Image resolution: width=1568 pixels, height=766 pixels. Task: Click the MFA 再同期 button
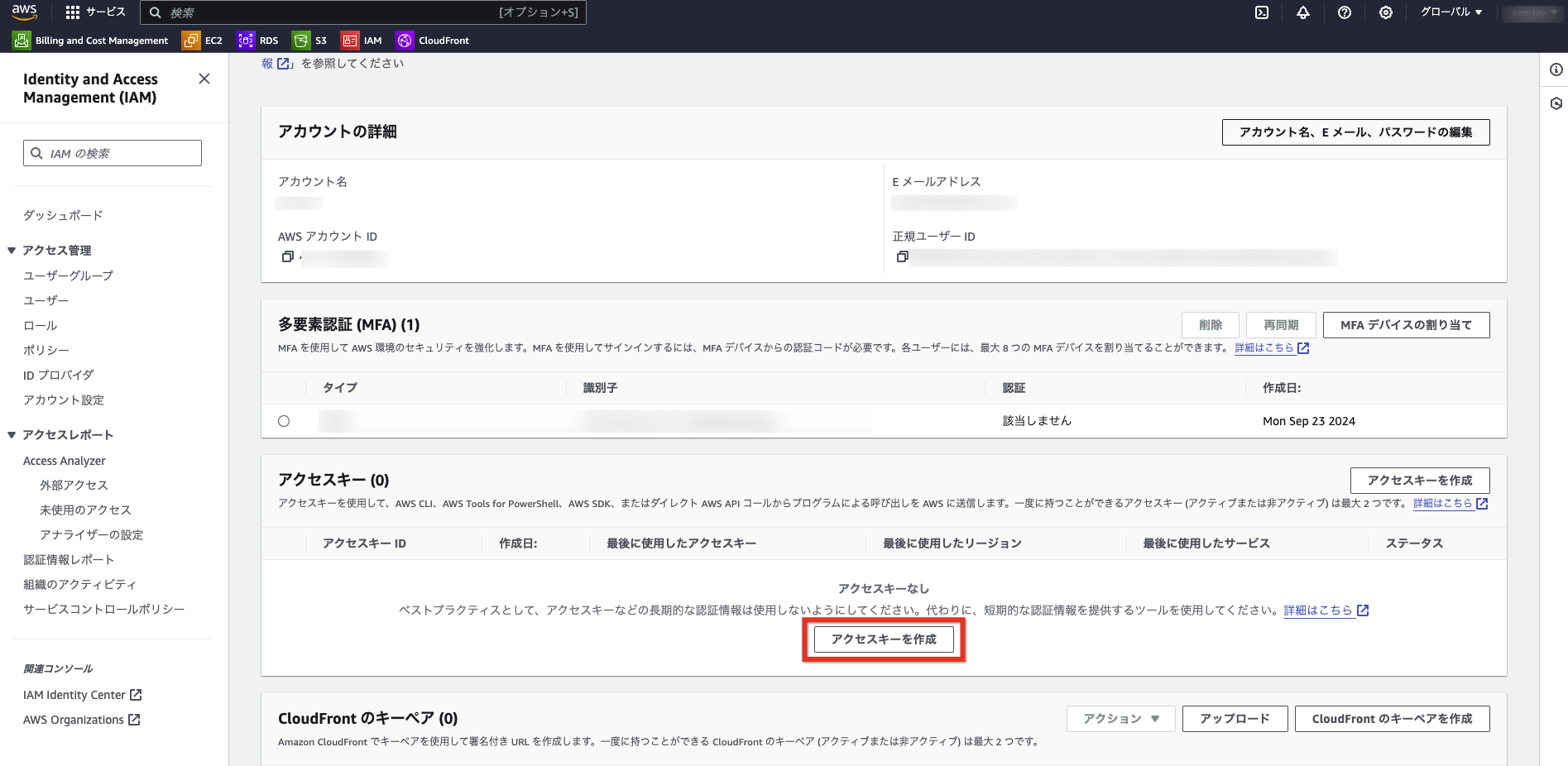pyautogui.click(x=1281, y=325)
